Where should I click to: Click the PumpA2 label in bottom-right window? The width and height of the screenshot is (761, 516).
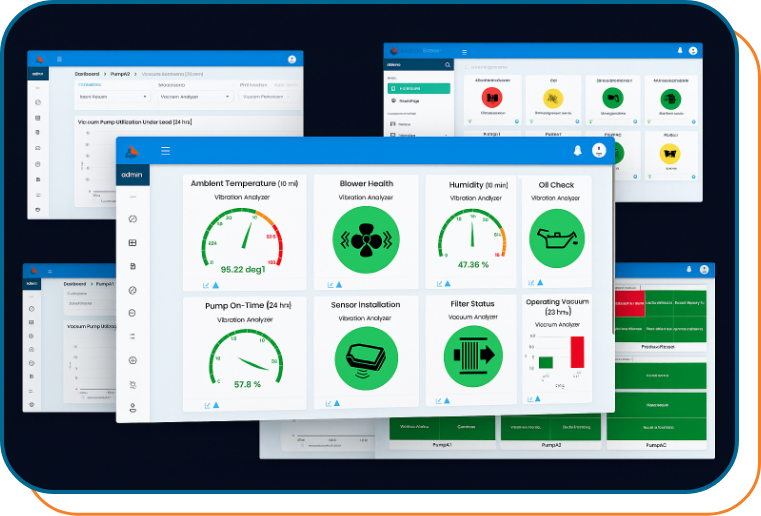551,445
